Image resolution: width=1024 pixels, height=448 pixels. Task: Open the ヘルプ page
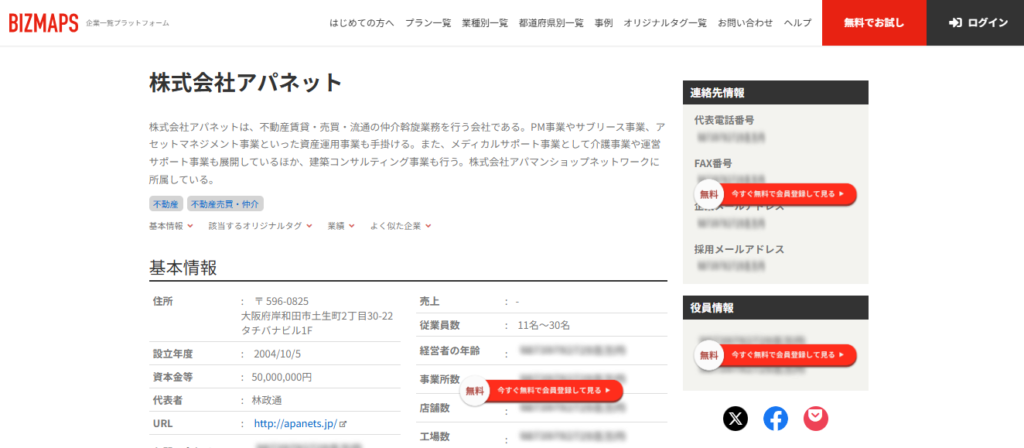pyautogui.click(x=797, y=23)
